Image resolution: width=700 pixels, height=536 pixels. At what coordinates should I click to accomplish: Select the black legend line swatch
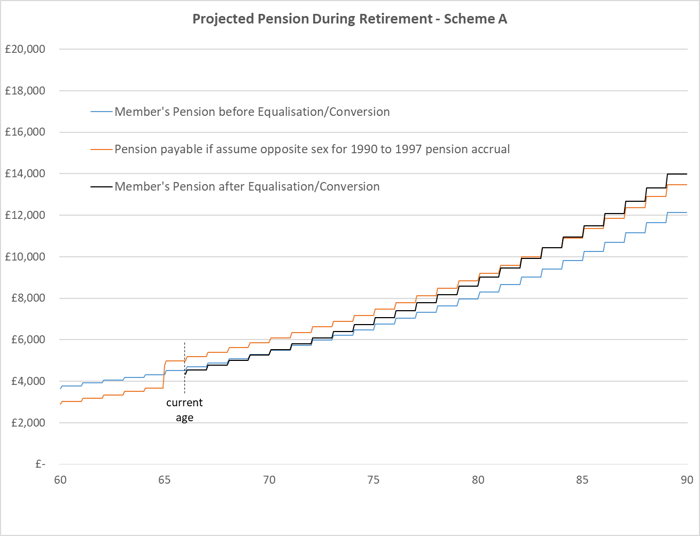click(x=101, y=186)
